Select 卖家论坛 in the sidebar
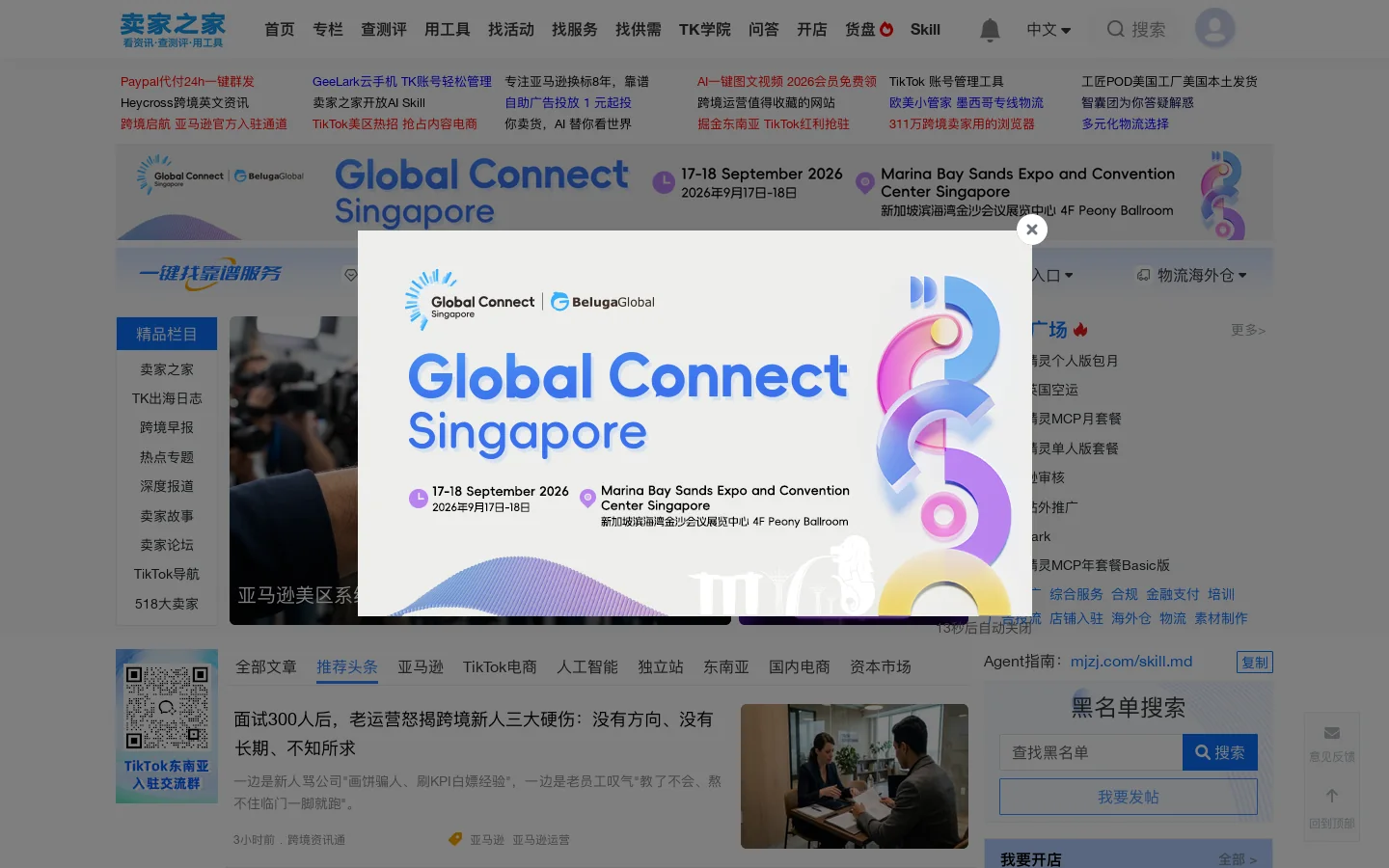 point(167,545)
